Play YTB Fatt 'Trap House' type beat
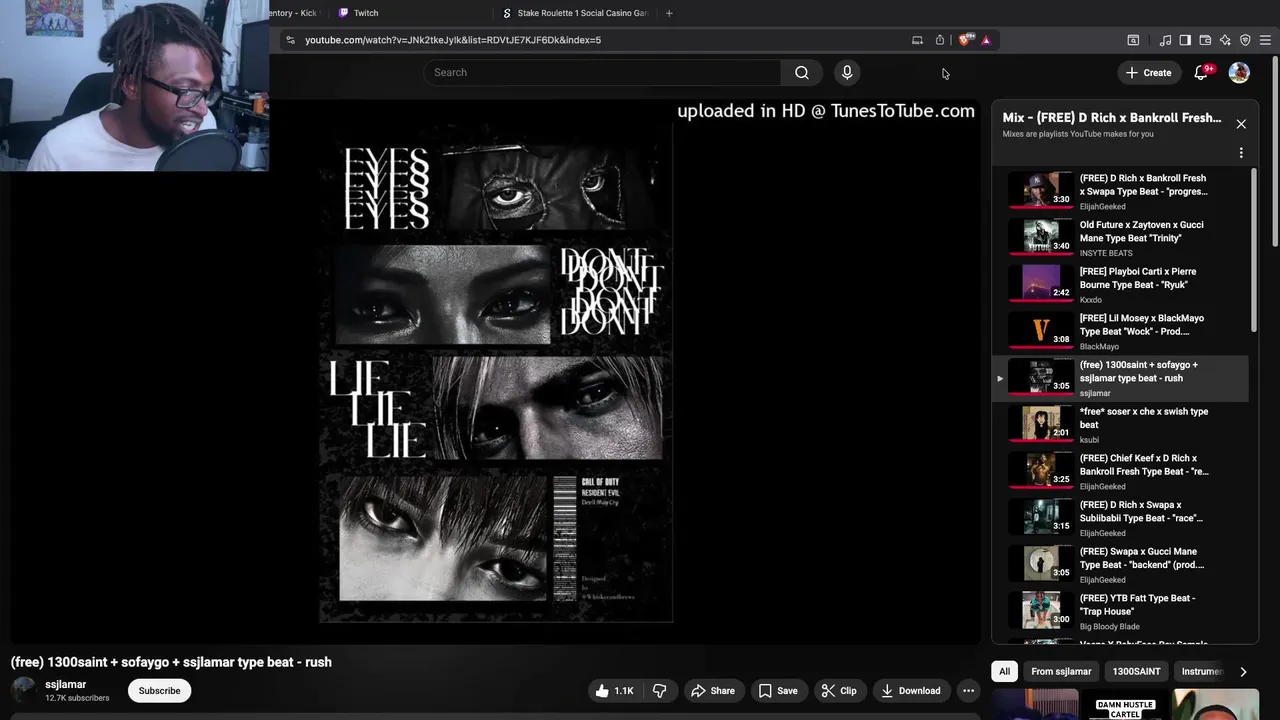Image resolution: width=1280 pixels, height=720 pixels. (x=1120, y=611)
